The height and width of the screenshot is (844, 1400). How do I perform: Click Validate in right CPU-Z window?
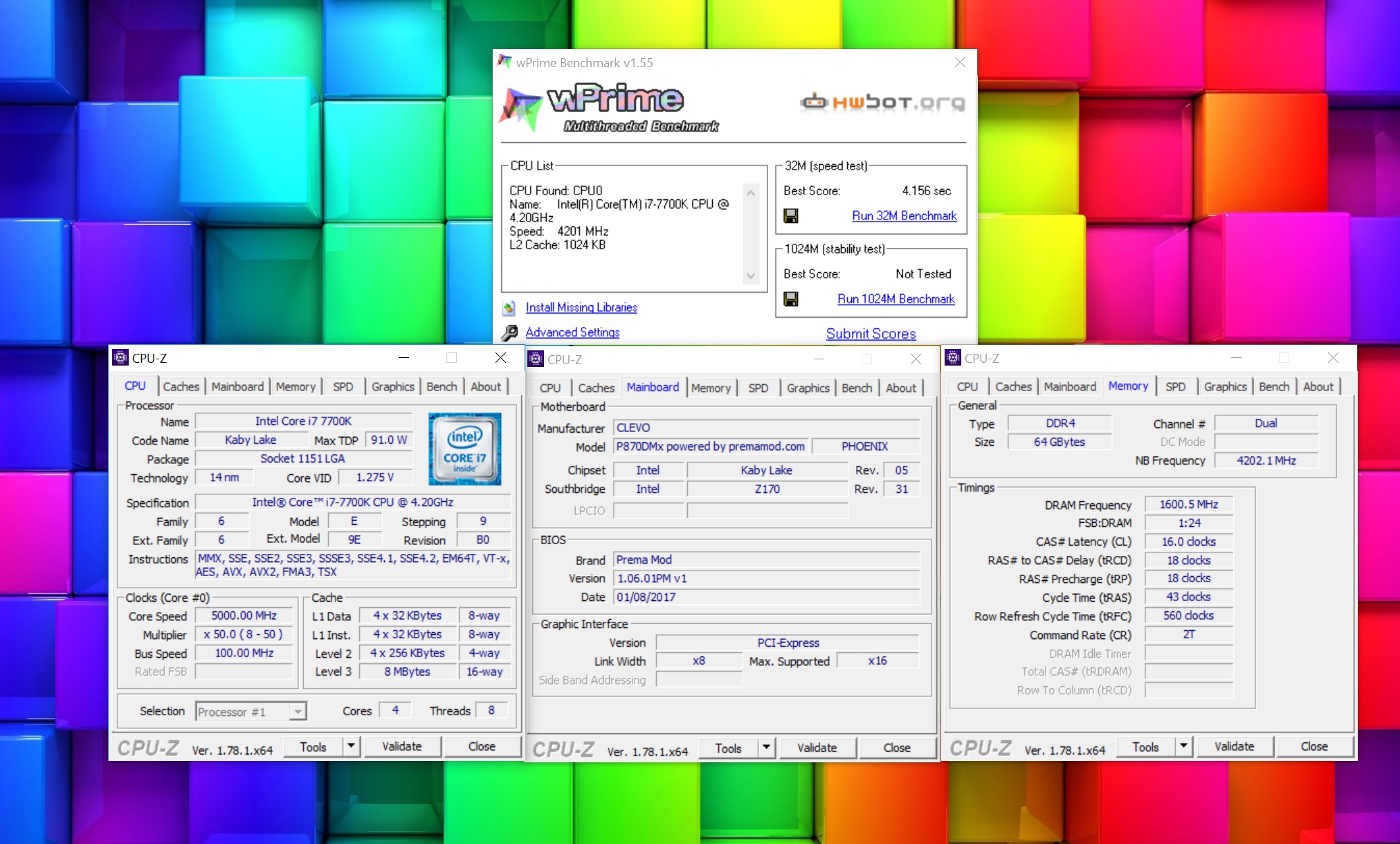pos(1234,746)
